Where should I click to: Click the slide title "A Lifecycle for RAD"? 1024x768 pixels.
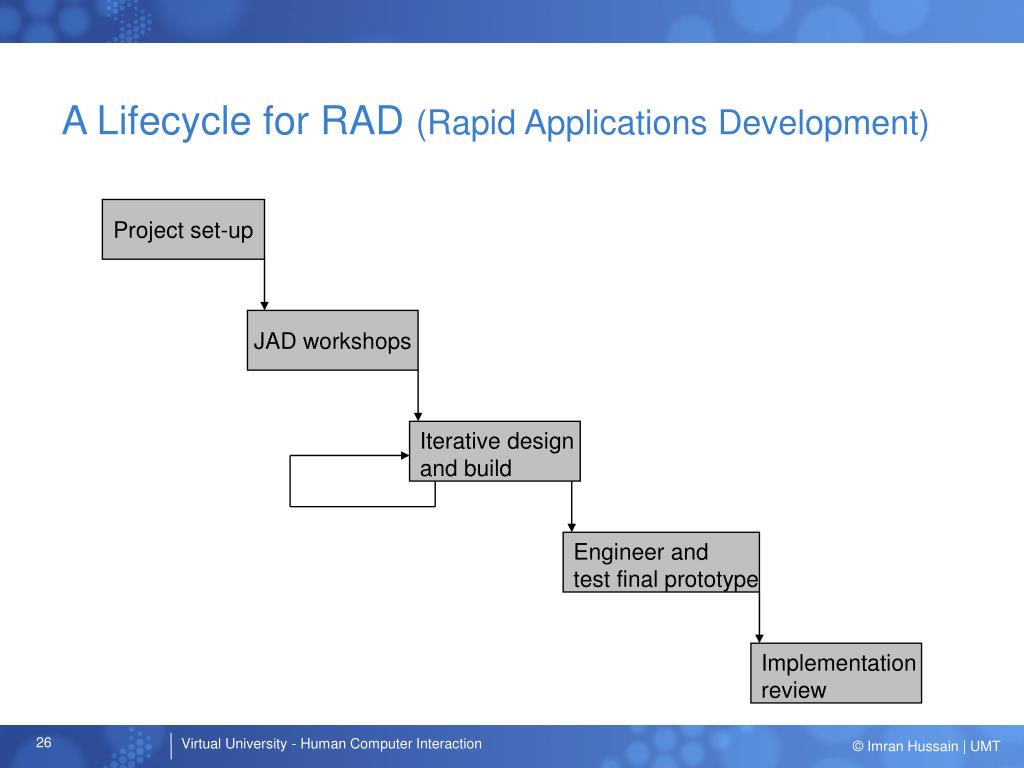click(x=232, y=121)
